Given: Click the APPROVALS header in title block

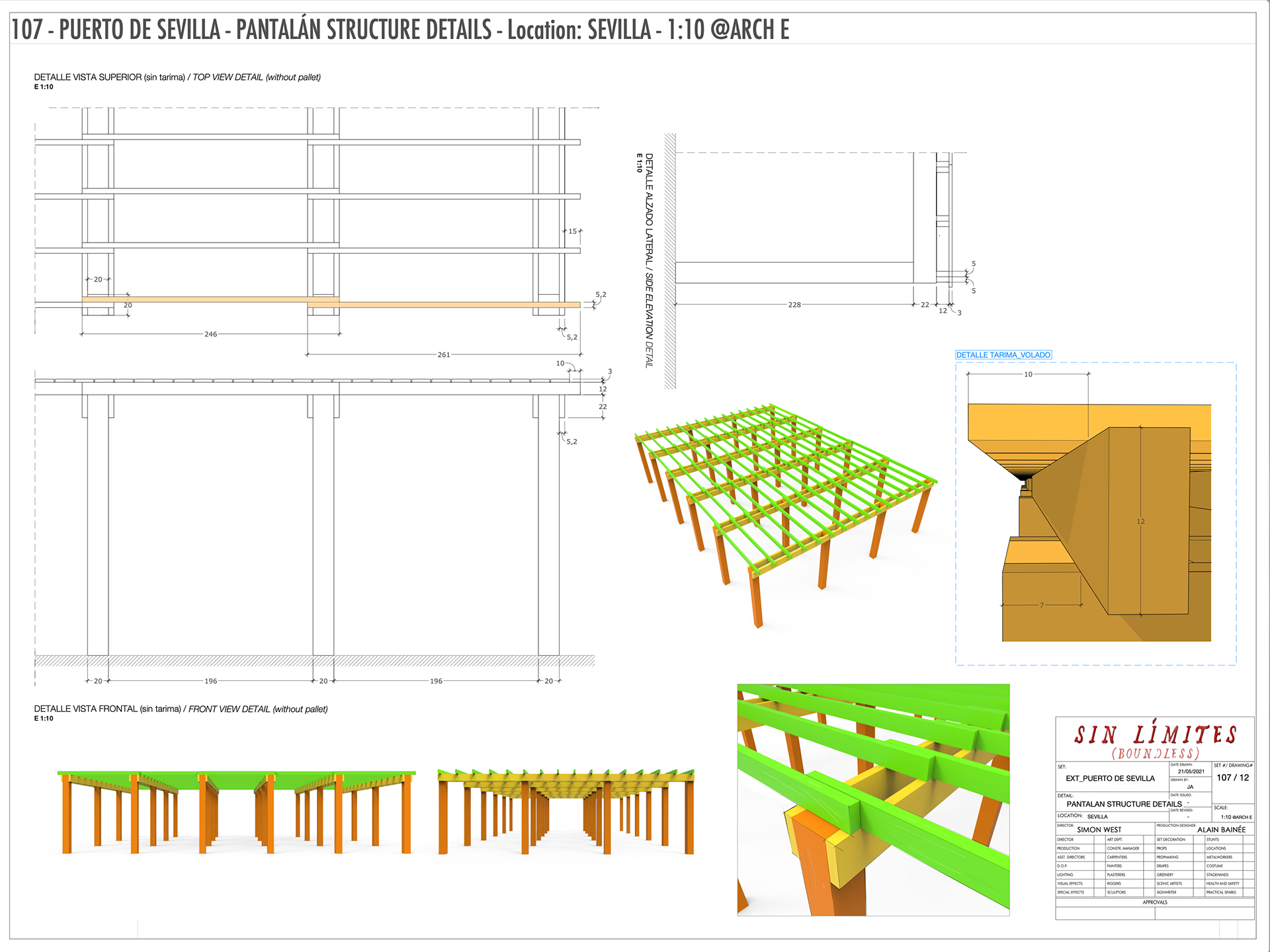Looking at the screenshot, I should (x=1155, y=902).
